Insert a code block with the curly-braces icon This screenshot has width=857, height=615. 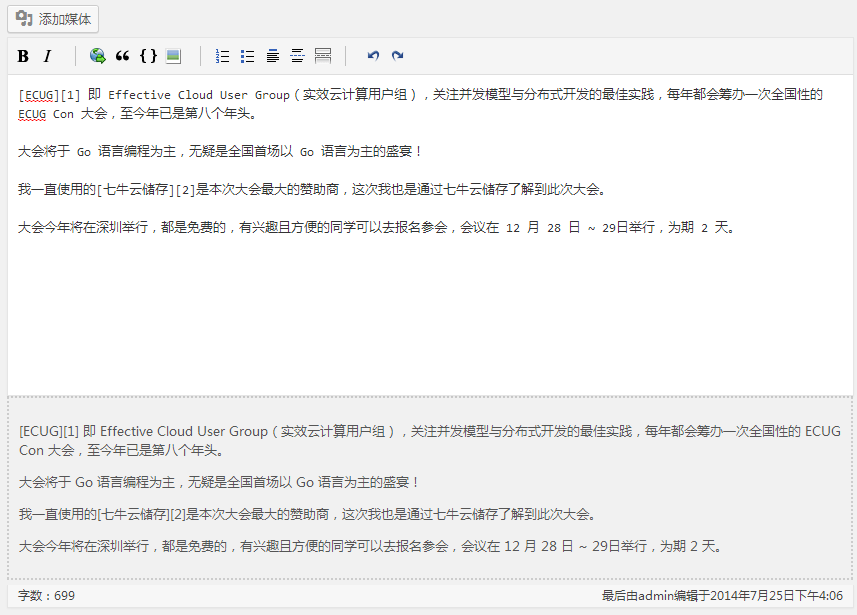pyautogui.click(x=148, y=56)
